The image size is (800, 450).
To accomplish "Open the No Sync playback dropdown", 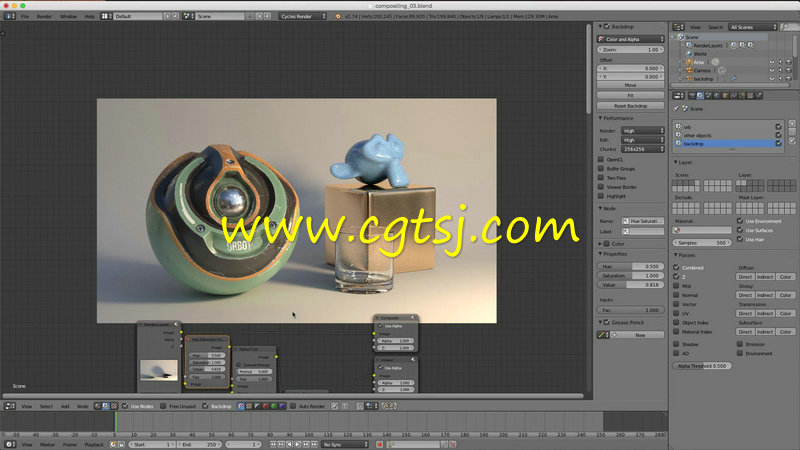I will pyautogui.click(x=344, y=444).
